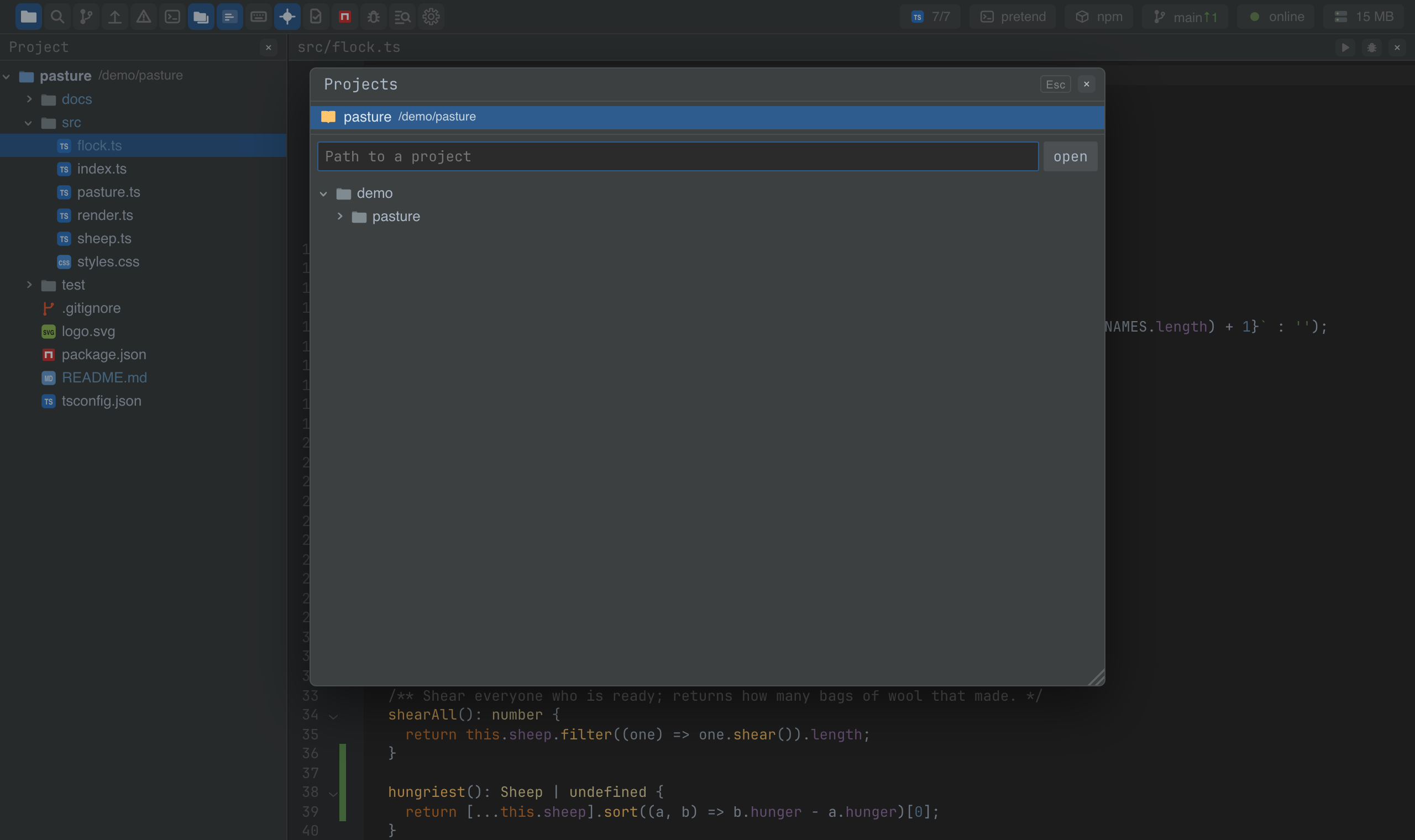Click the 15 MB memory indicator
The height and width of the screenshot is (840, 1415).
1364,17
